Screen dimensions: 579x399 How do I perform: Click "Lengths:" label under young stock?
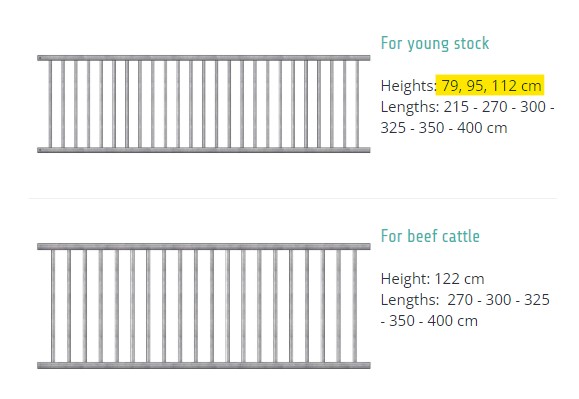tap(410, 107)
